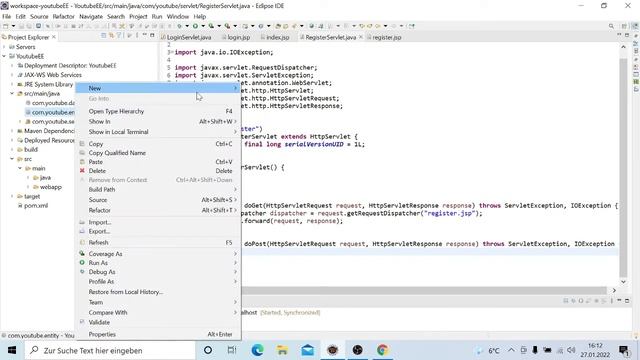The width and height of the screenshot is (640, 360).
Task: Switch to the Eclipse taskbar icon
Action: [333, 350]
